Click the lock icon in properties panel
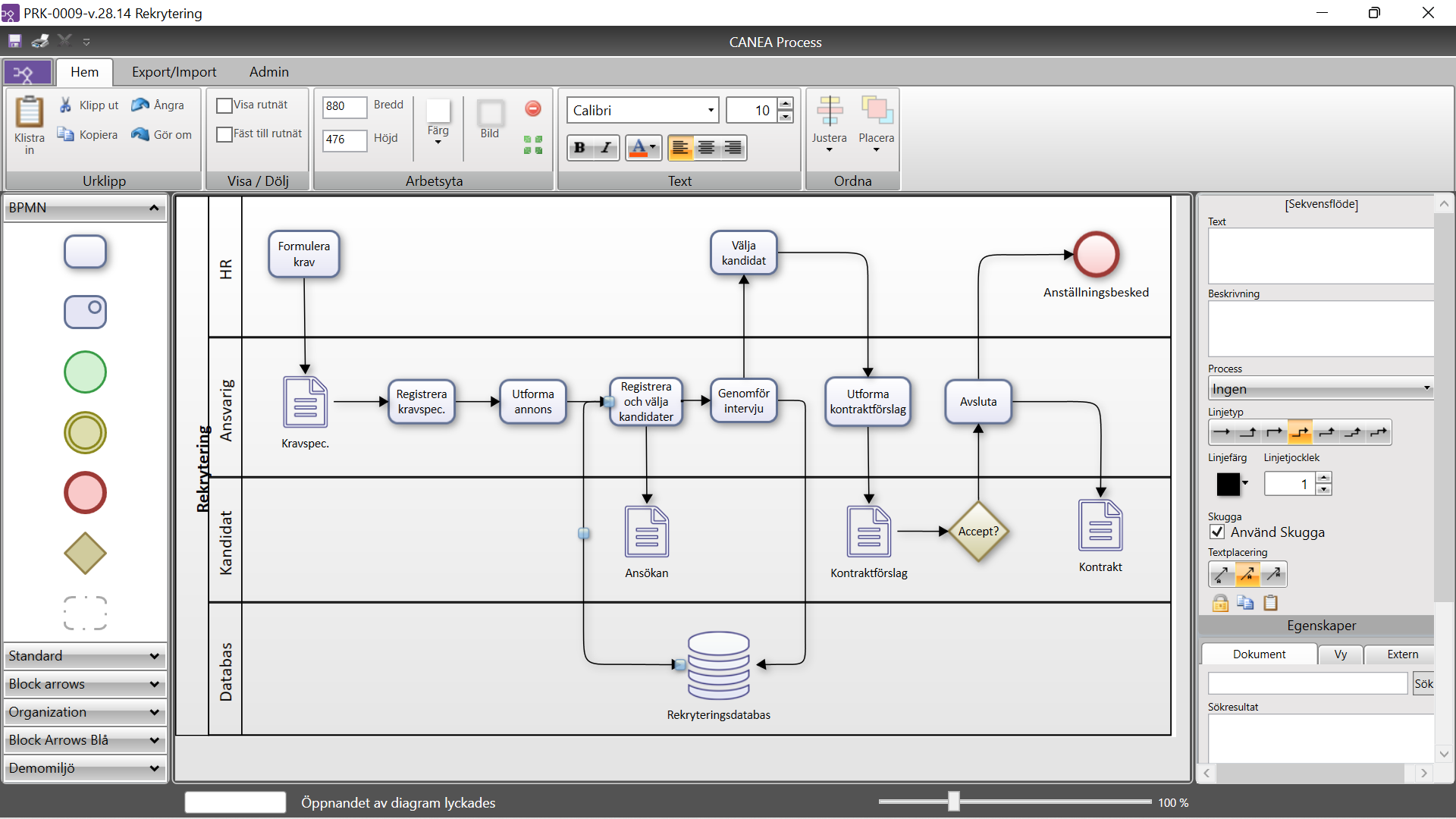The image size is (1456, 819). point(1220,603)
